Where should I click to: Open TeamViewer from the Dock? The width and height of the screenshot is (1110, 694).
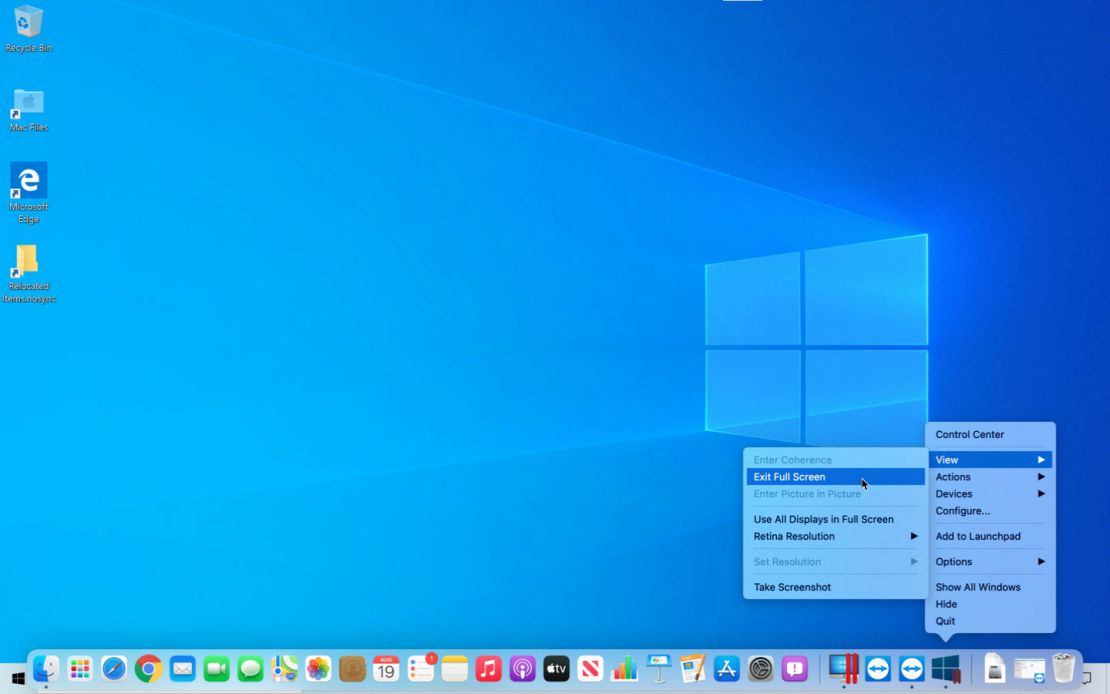coord(877,668)
